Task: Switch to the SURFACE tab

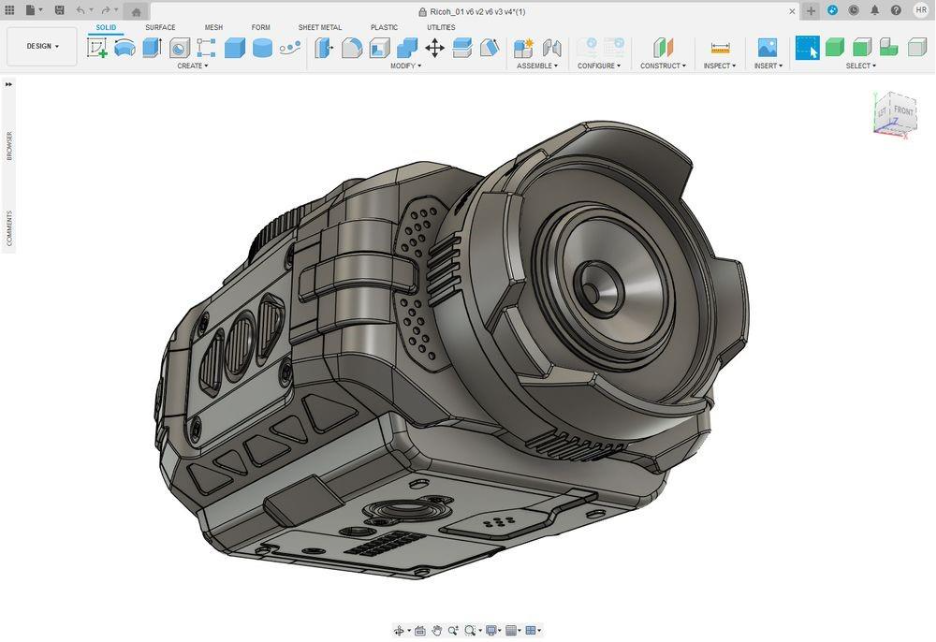Action: pyautogui.click(x=160, y=27)
